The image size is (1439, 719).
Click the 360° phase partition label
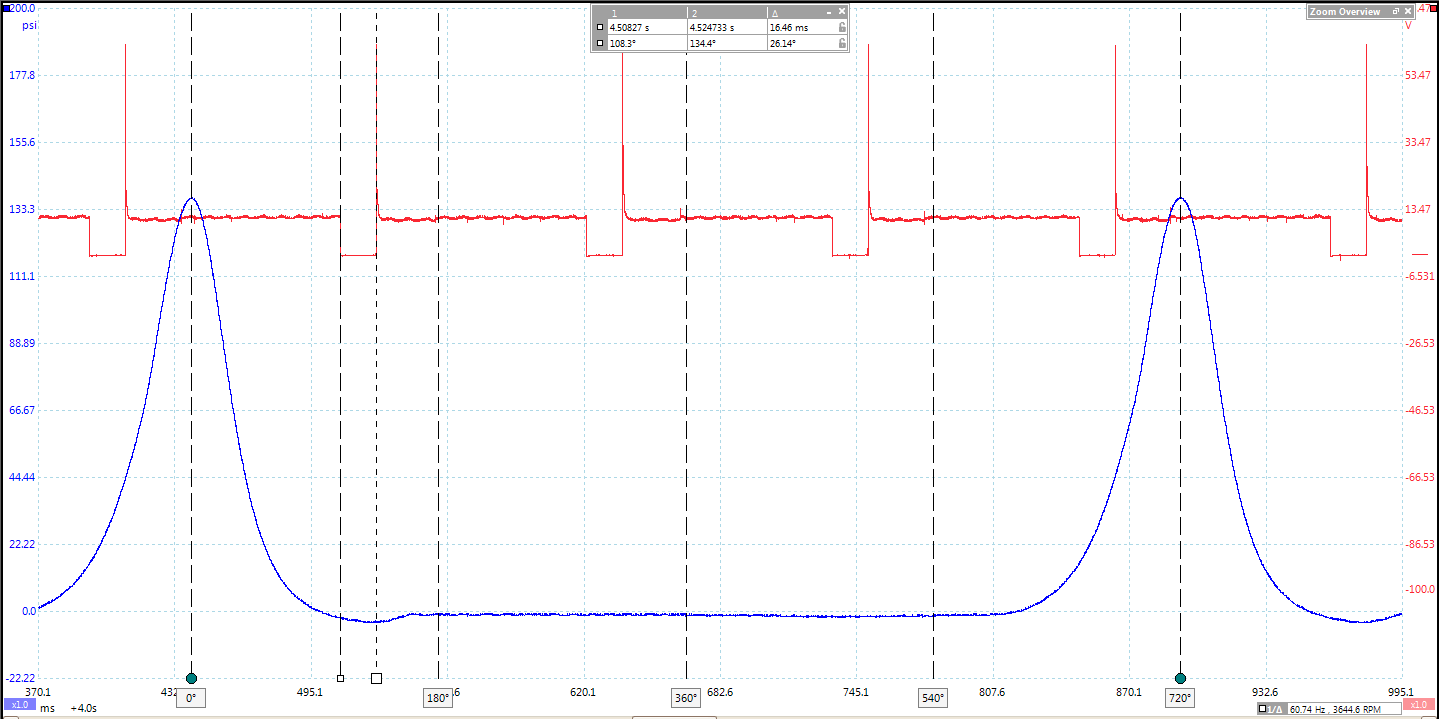[686, 698]
